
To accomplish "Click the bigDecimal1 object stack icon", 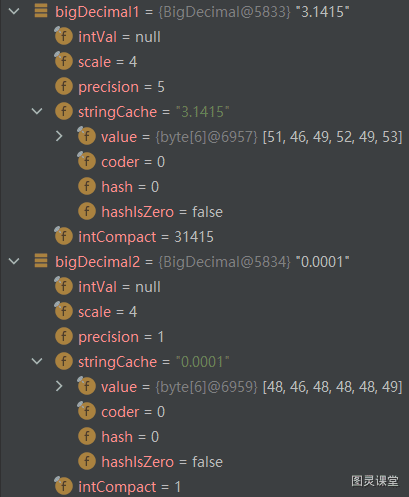I will pyautogui.click(x=41, y=11).
